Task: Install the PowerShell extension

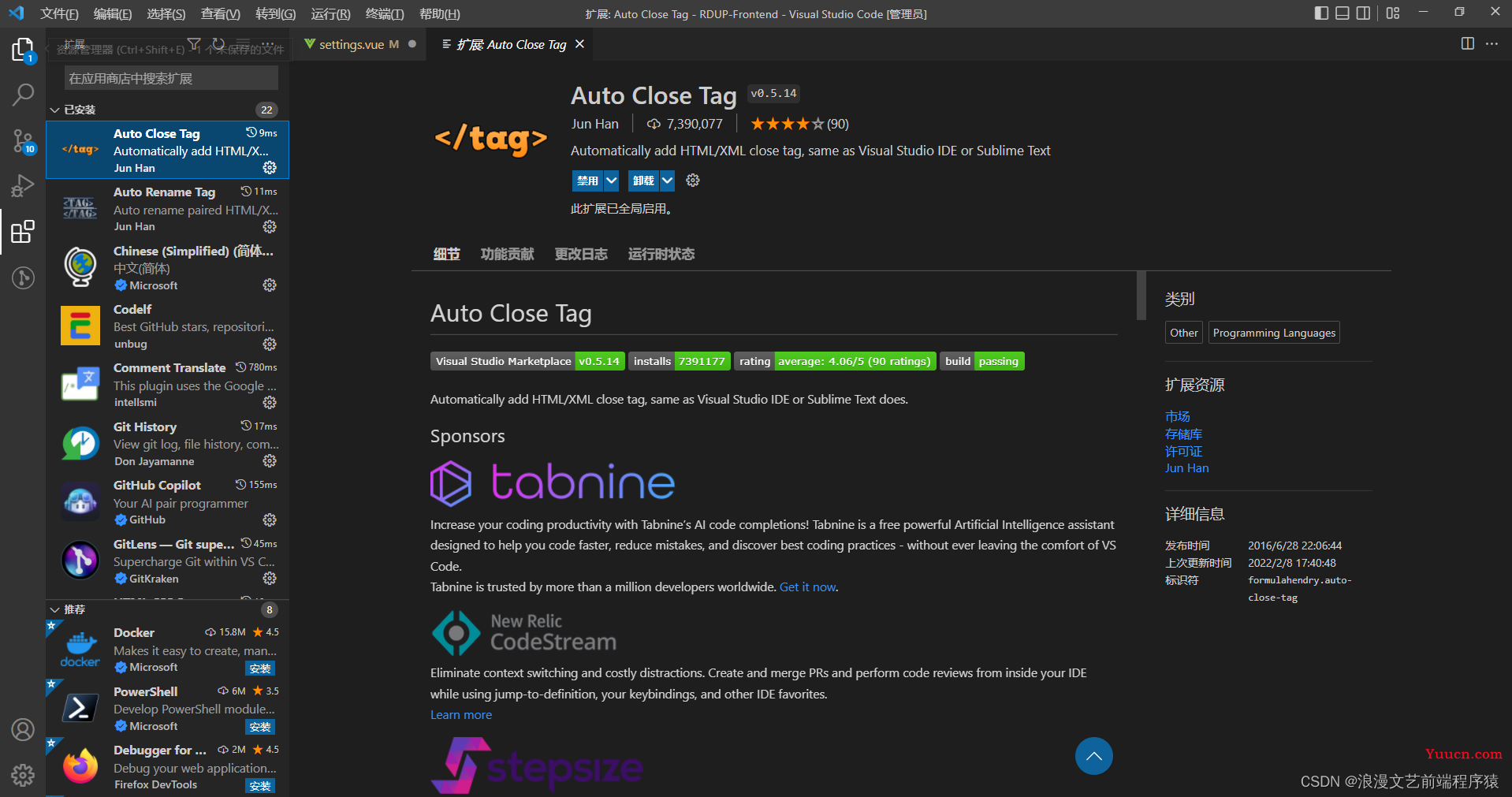Action: [x=260, y=727]
